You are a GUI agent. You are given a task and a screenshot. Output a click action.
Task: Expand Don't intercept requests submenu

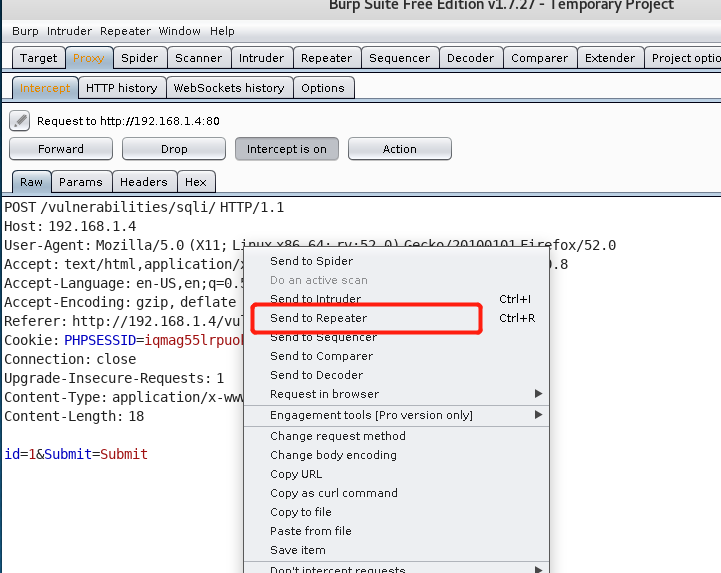click(x=396, y=568)
